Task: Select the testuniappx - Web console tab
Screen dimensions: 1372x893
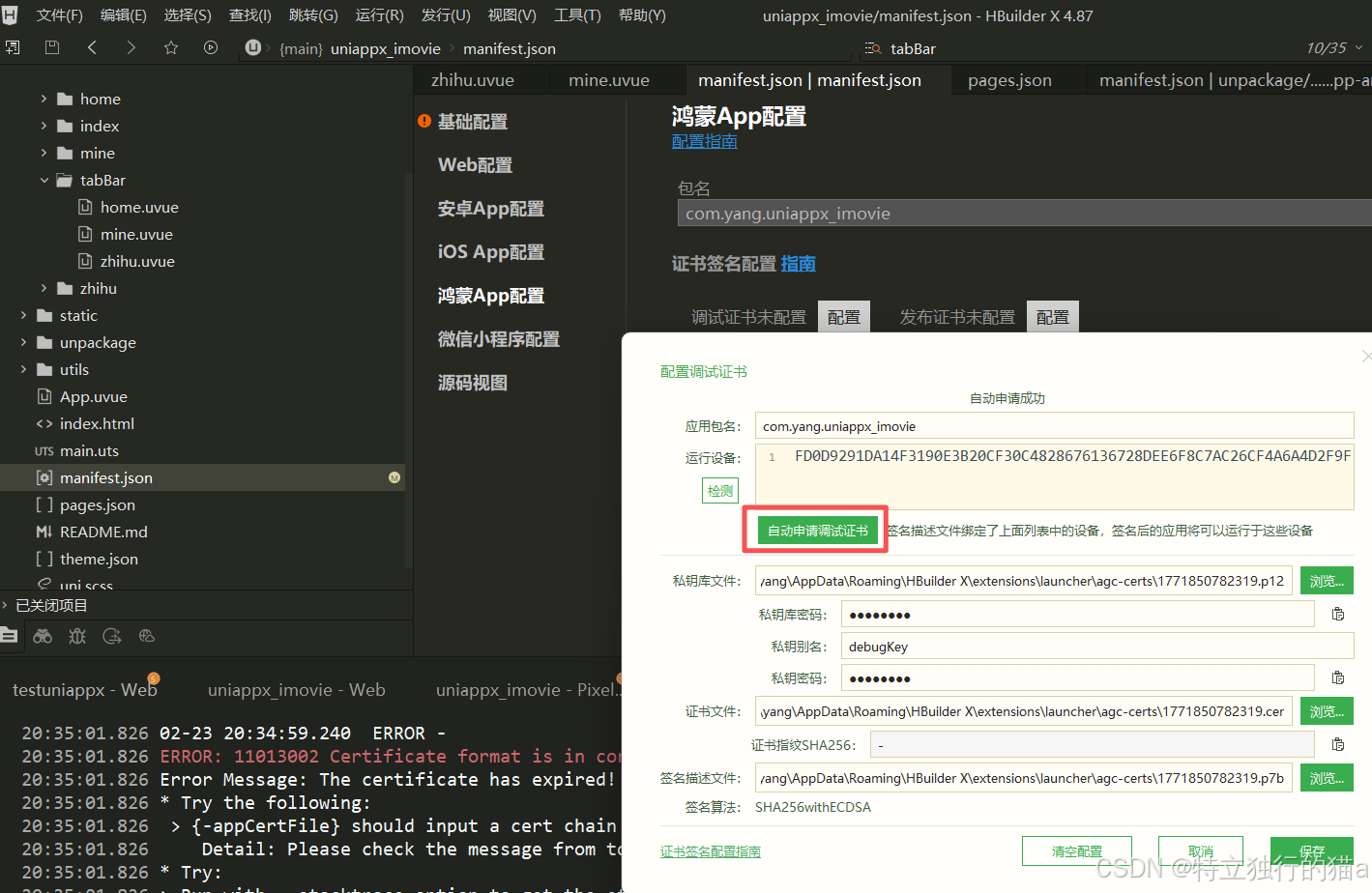Action: (84, 690)
